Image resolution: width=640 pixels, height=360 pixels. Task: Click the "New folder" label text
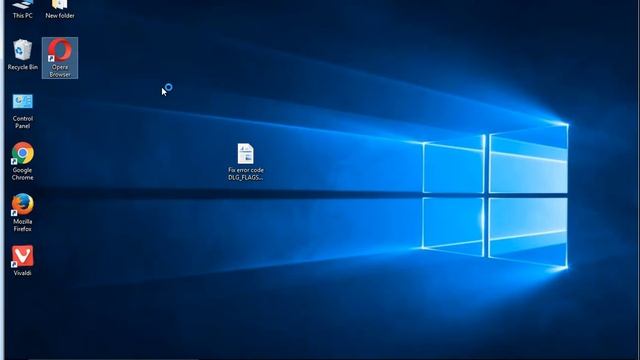tap(60, 16)
